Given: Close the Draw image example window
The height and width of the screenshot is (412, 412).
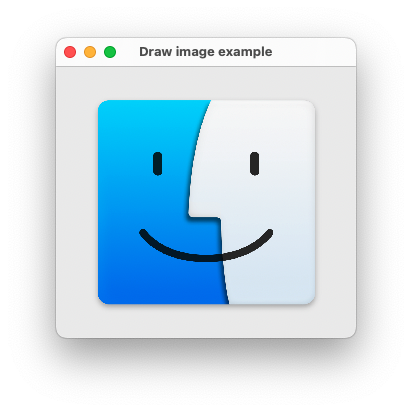Looking at the screenshot, I should click(x=70, y=52).
